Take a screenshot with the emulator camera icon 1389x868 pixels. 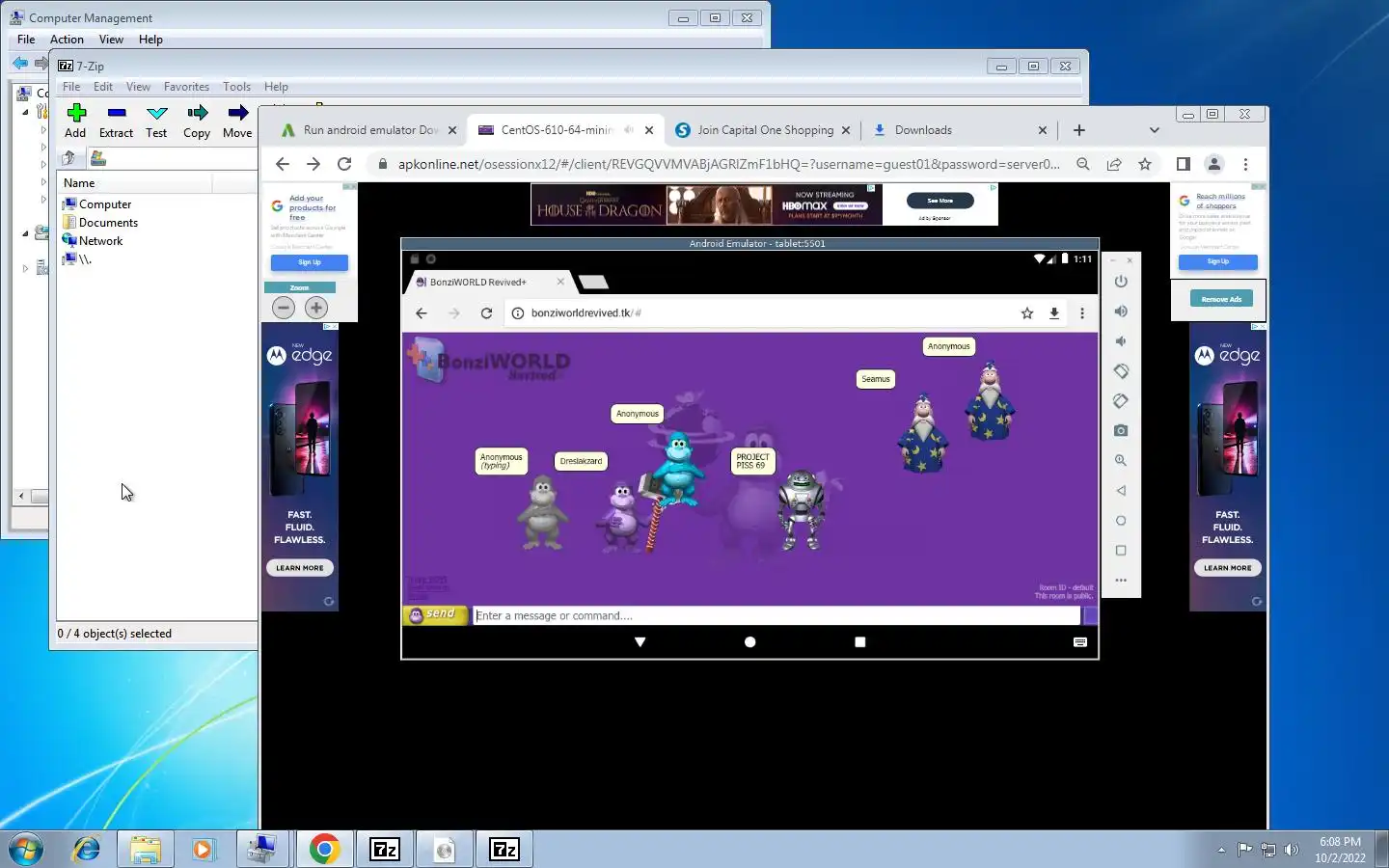[1121, 430]
